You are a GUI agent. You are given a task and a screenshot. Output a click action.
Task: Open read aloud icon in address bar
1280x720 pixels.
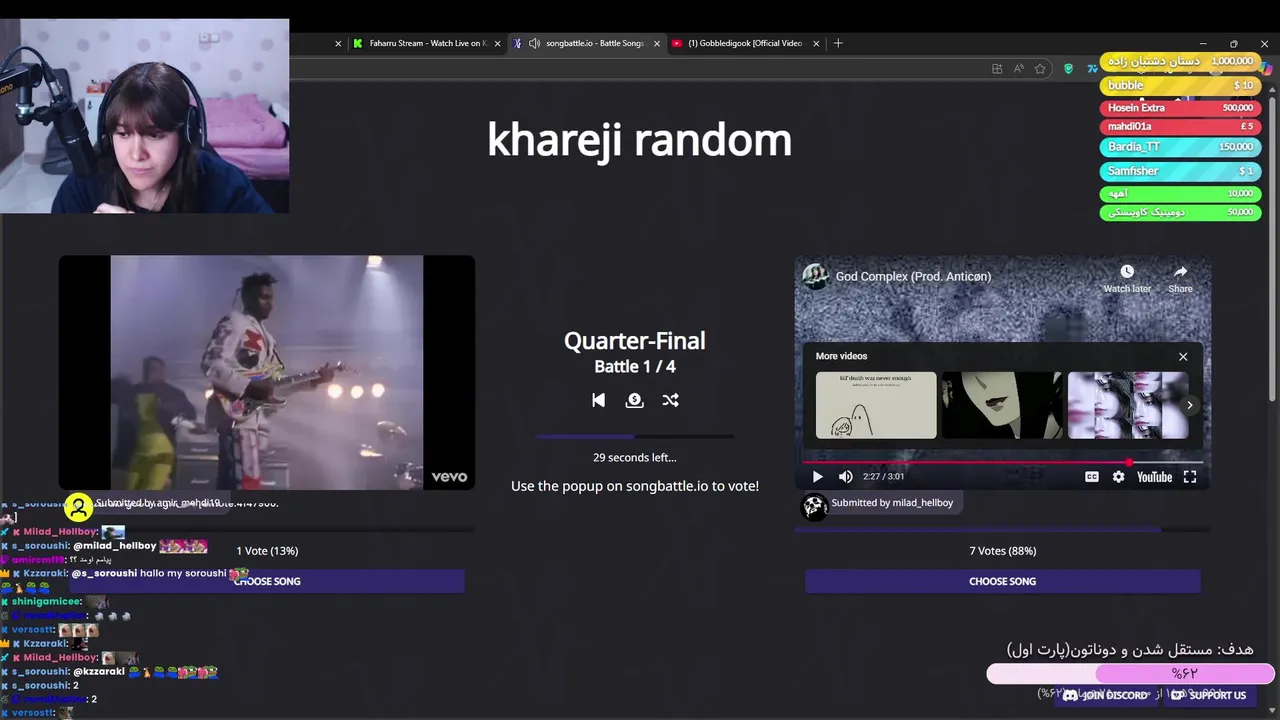click(1018, 69)
